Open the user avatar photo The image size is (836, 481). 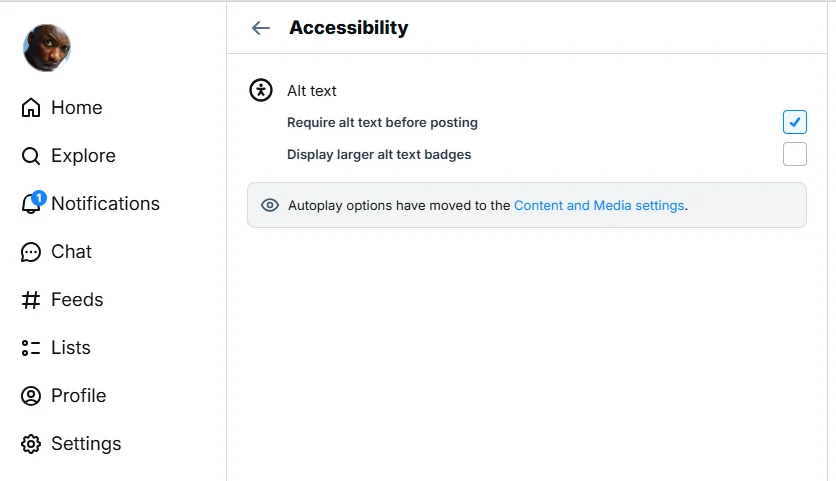pos(47,48)
